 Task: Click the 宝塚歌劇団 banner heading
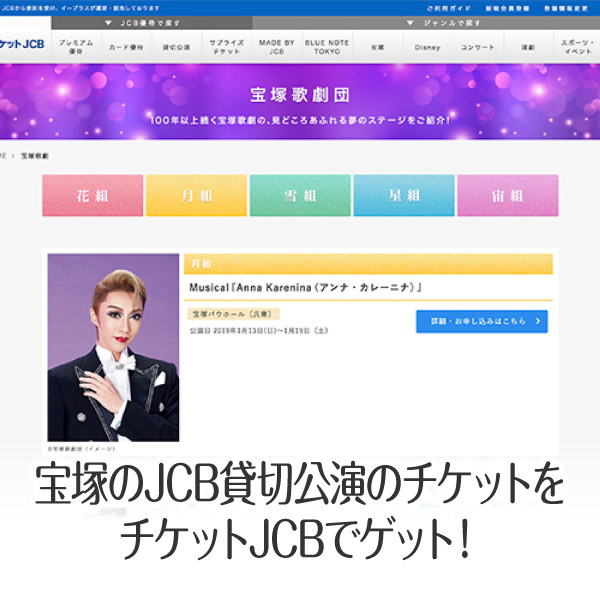pyautogui.click(x=300, y=95)
